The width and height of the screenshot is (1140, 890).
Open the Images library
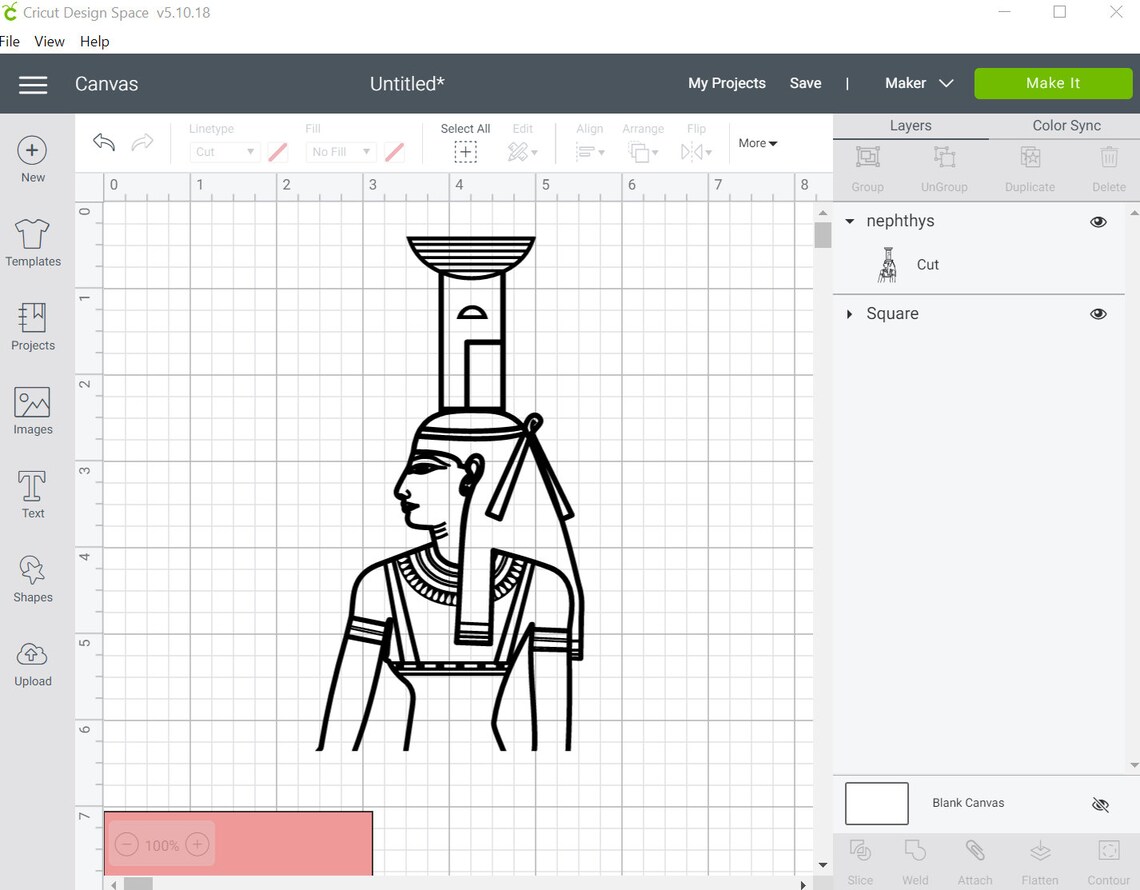pyautogui.click(x=32, y=409)
